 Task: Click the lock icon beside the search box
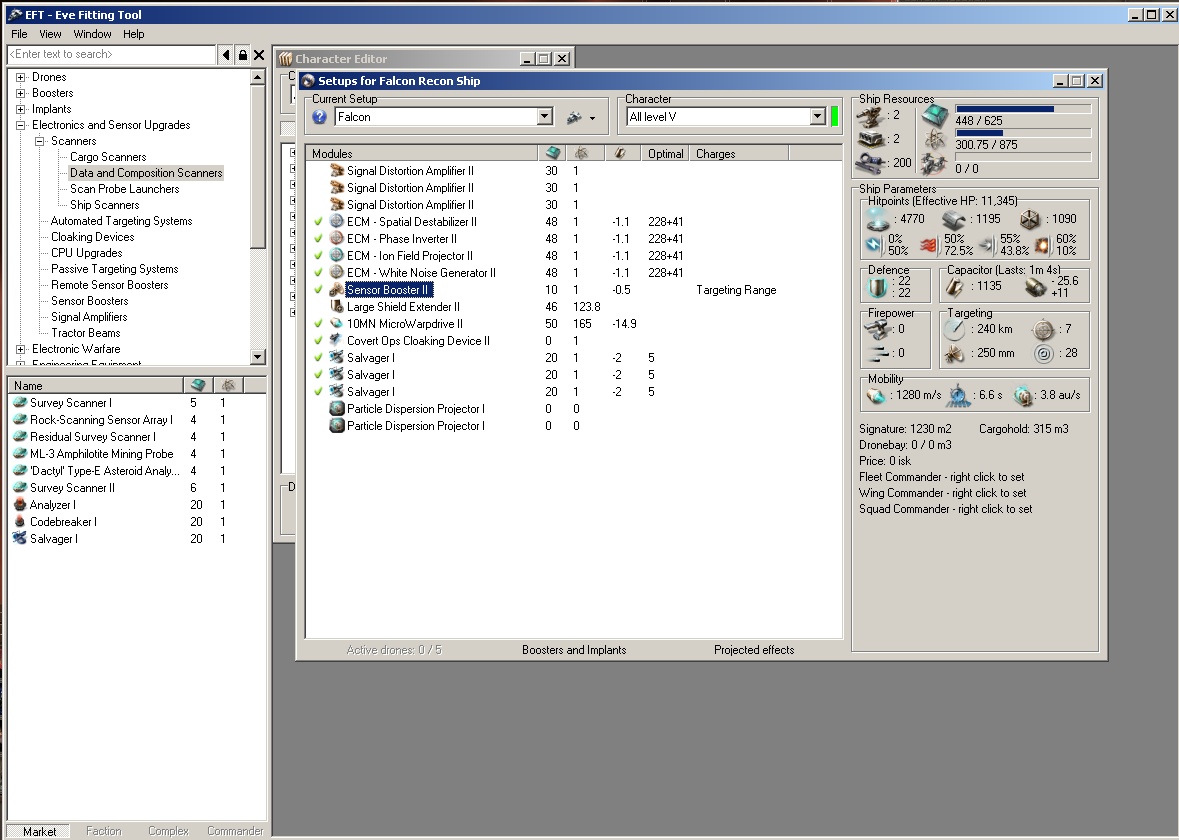click(x=242, y=55)
